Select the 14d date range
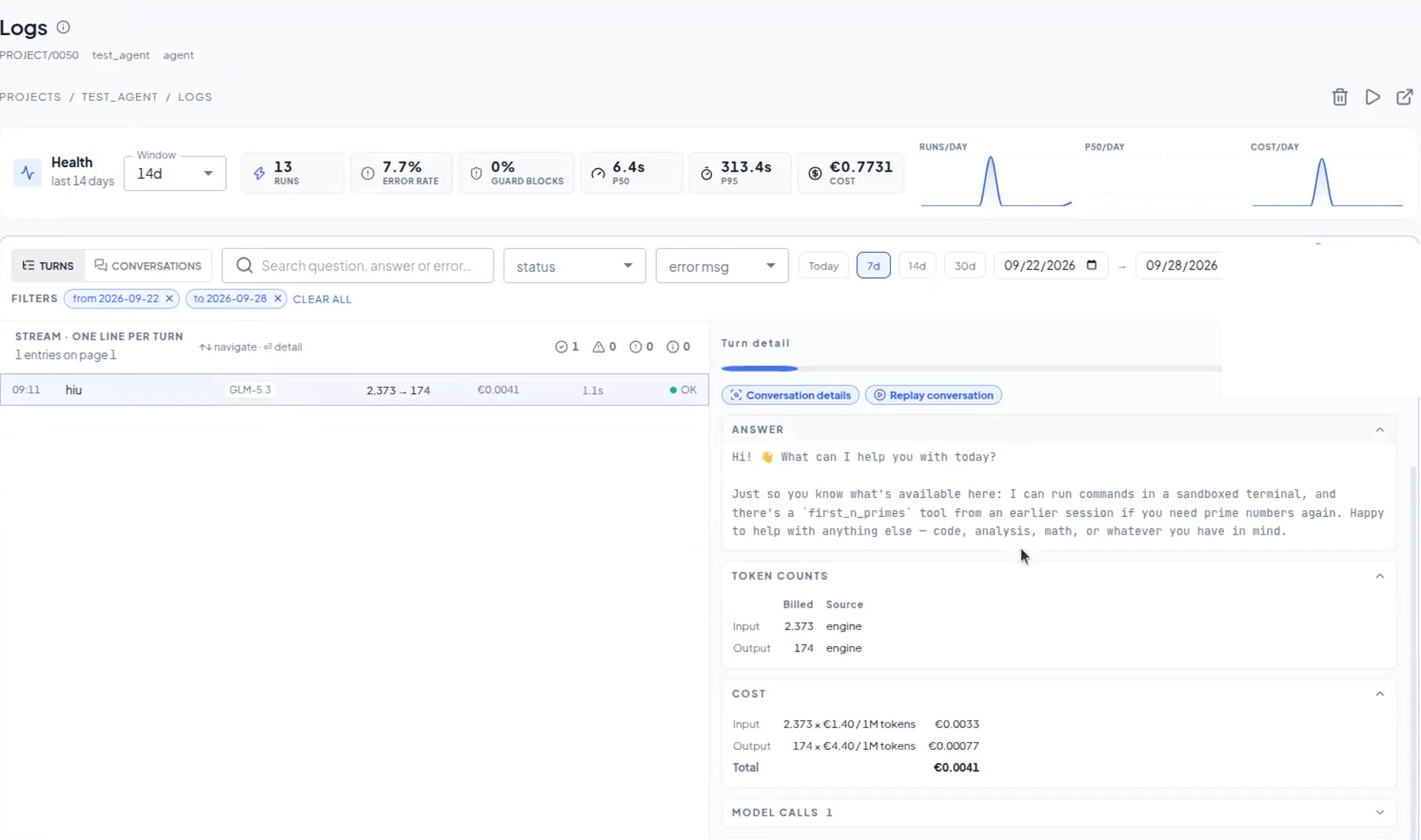This screenshot has width=1421, height=840. pos(917,266)
